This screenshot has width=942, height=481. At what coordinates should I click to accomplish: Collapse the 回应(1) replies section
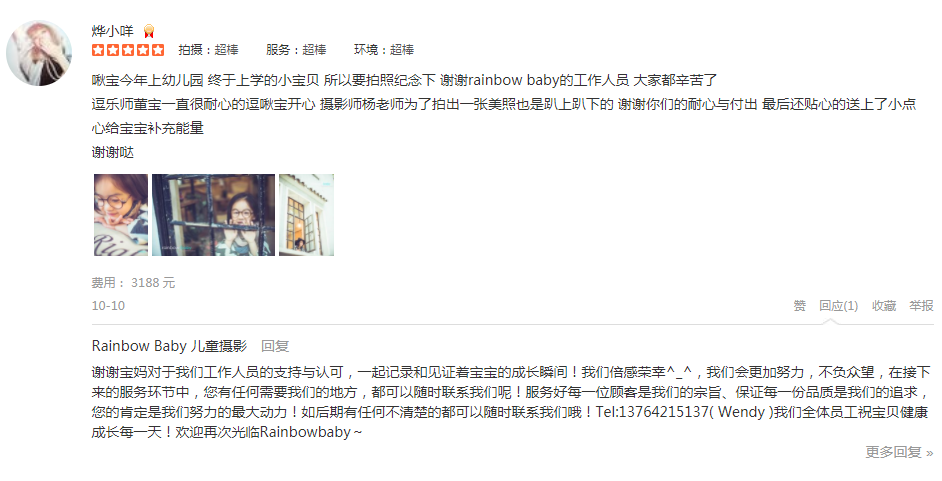pyautogui.click(x=838, y=306)
